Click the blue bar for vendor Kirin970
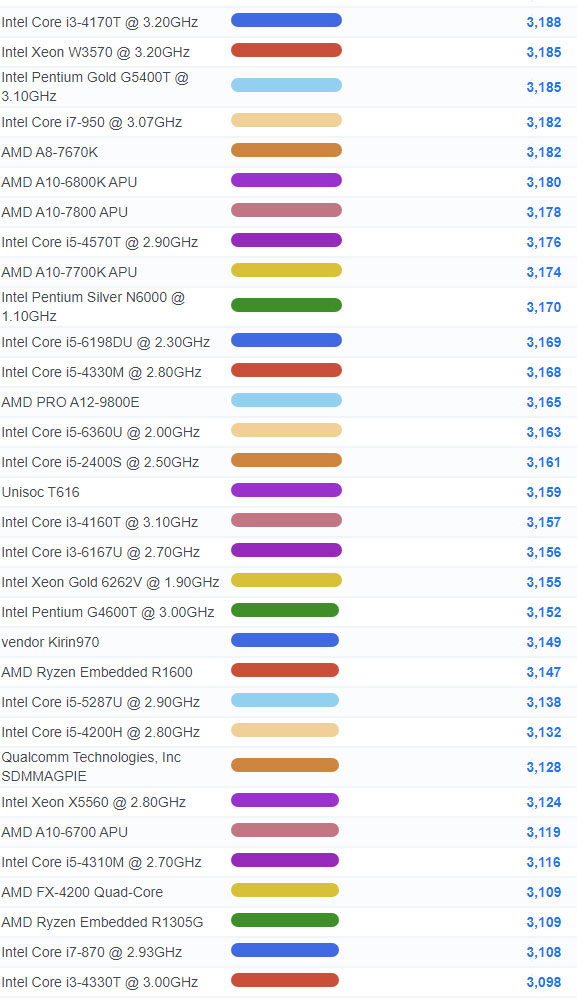This screenshot has height=1000, width=577. (285, 640)
